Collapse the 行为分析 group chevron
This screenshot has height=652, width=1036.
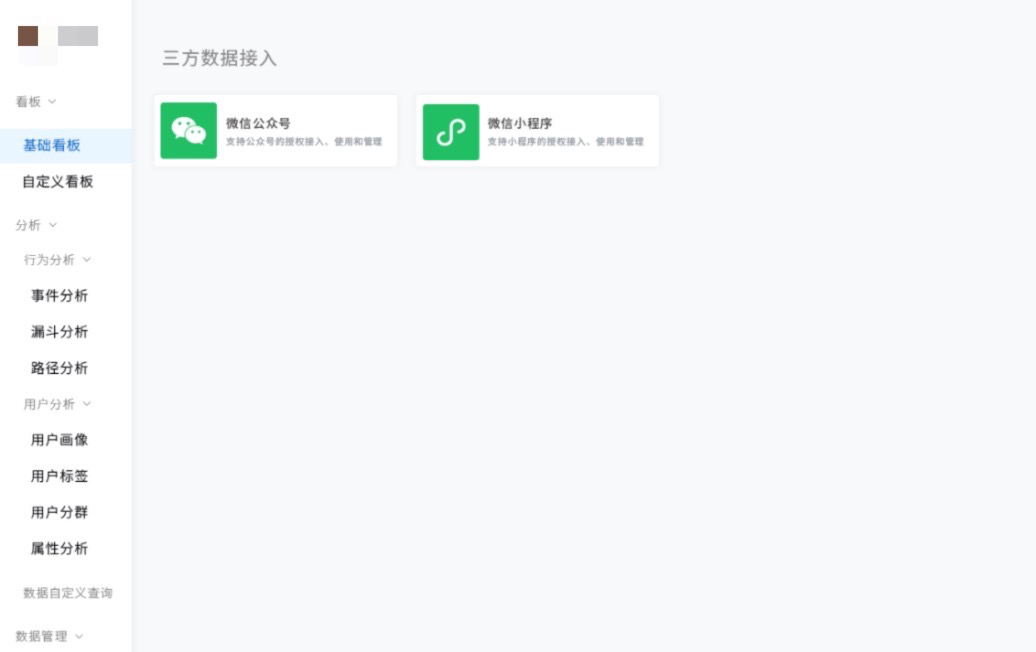(87, 260)
